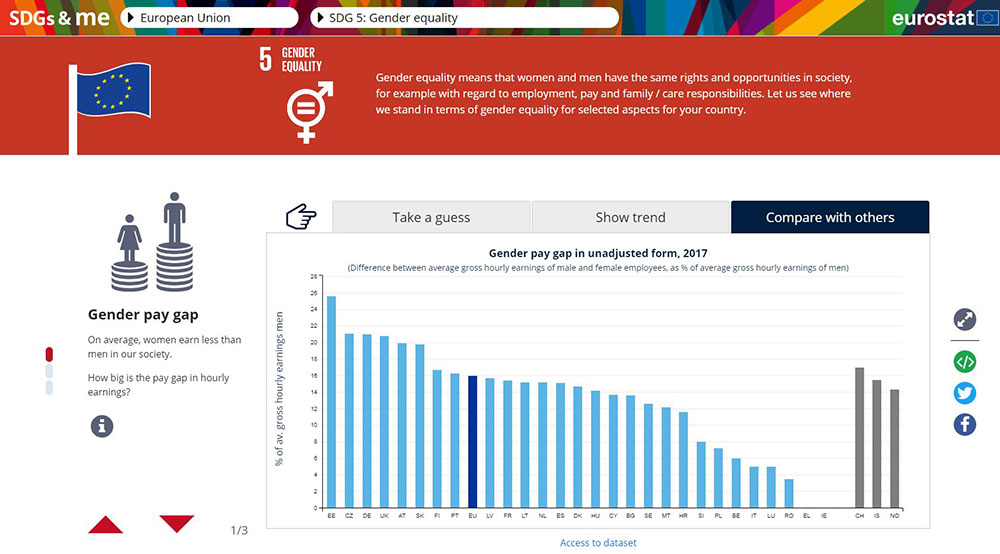The width and height of the screenshot is (1000, 554).
Task: Share chart via Twitter icon
Action: coord(964,393)
